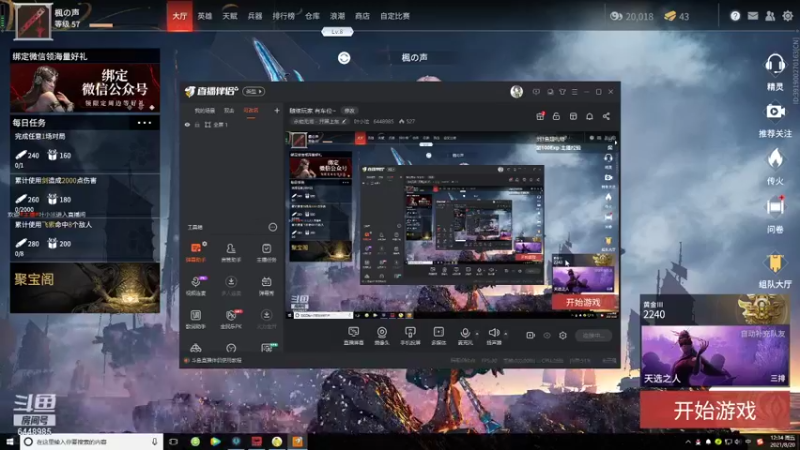Screen dimensions: 800x450
Task: Toggle the eye visibility of 全屏 1 source
Action: (x=187, y=124)
